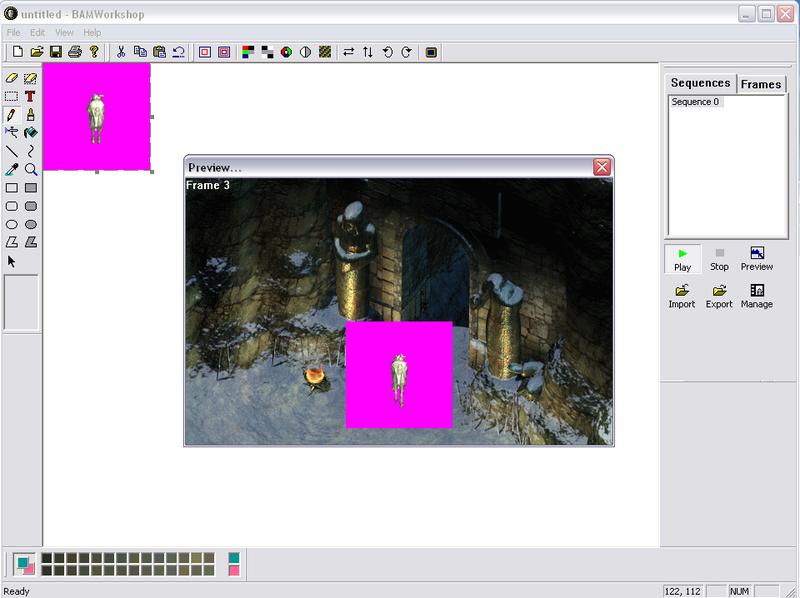Select the outlined Ellipse tool

coord(11,225)
